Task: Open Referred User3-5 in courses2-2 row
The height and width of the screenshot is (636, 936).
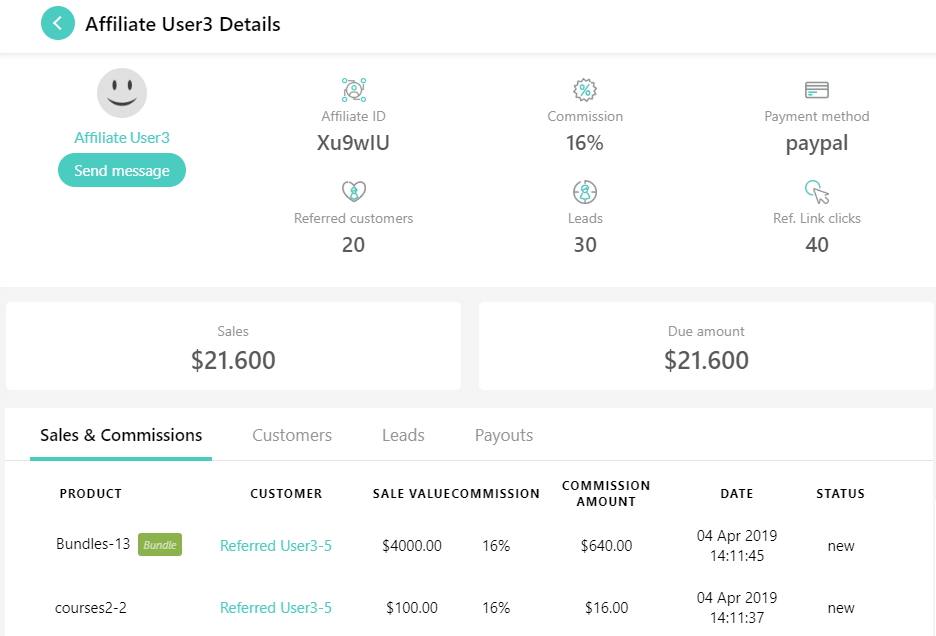Action: pyautogui.click(x=276, y=608)
